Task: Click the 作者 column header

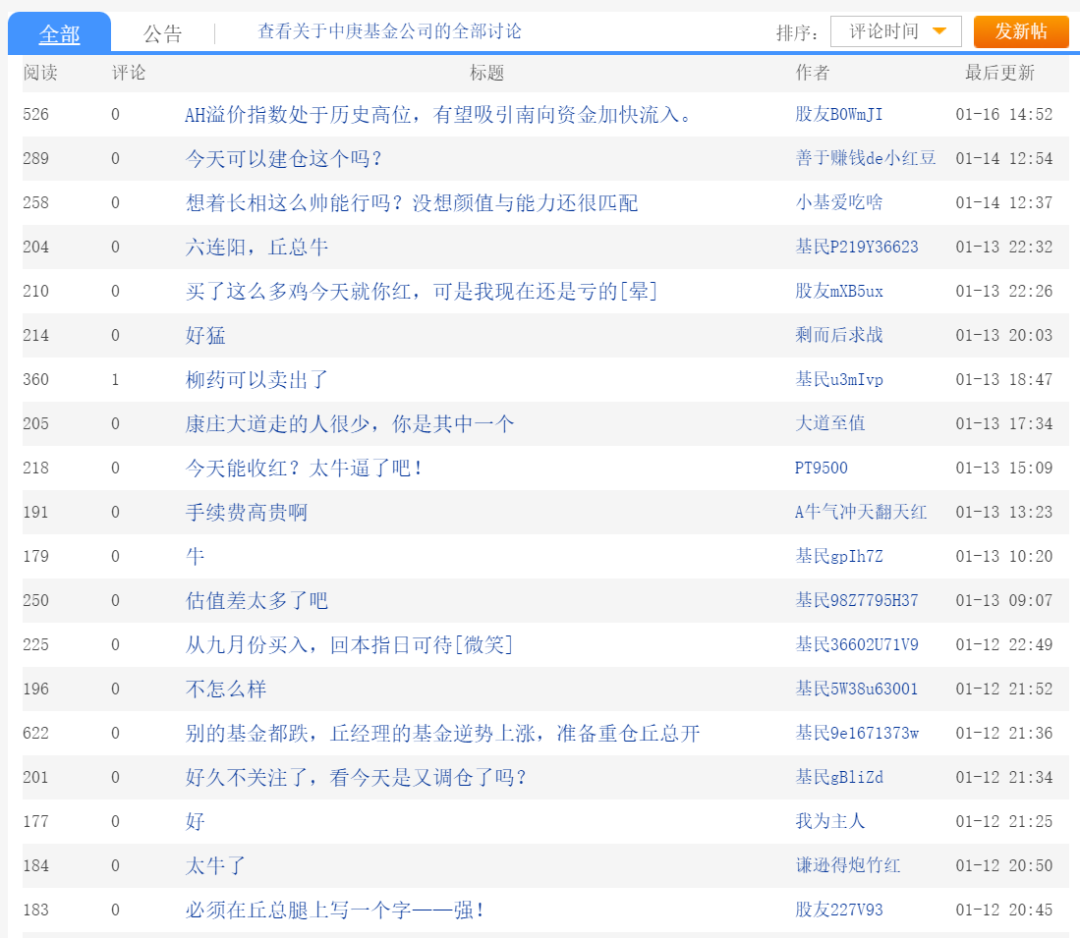Action: [813, 72]
